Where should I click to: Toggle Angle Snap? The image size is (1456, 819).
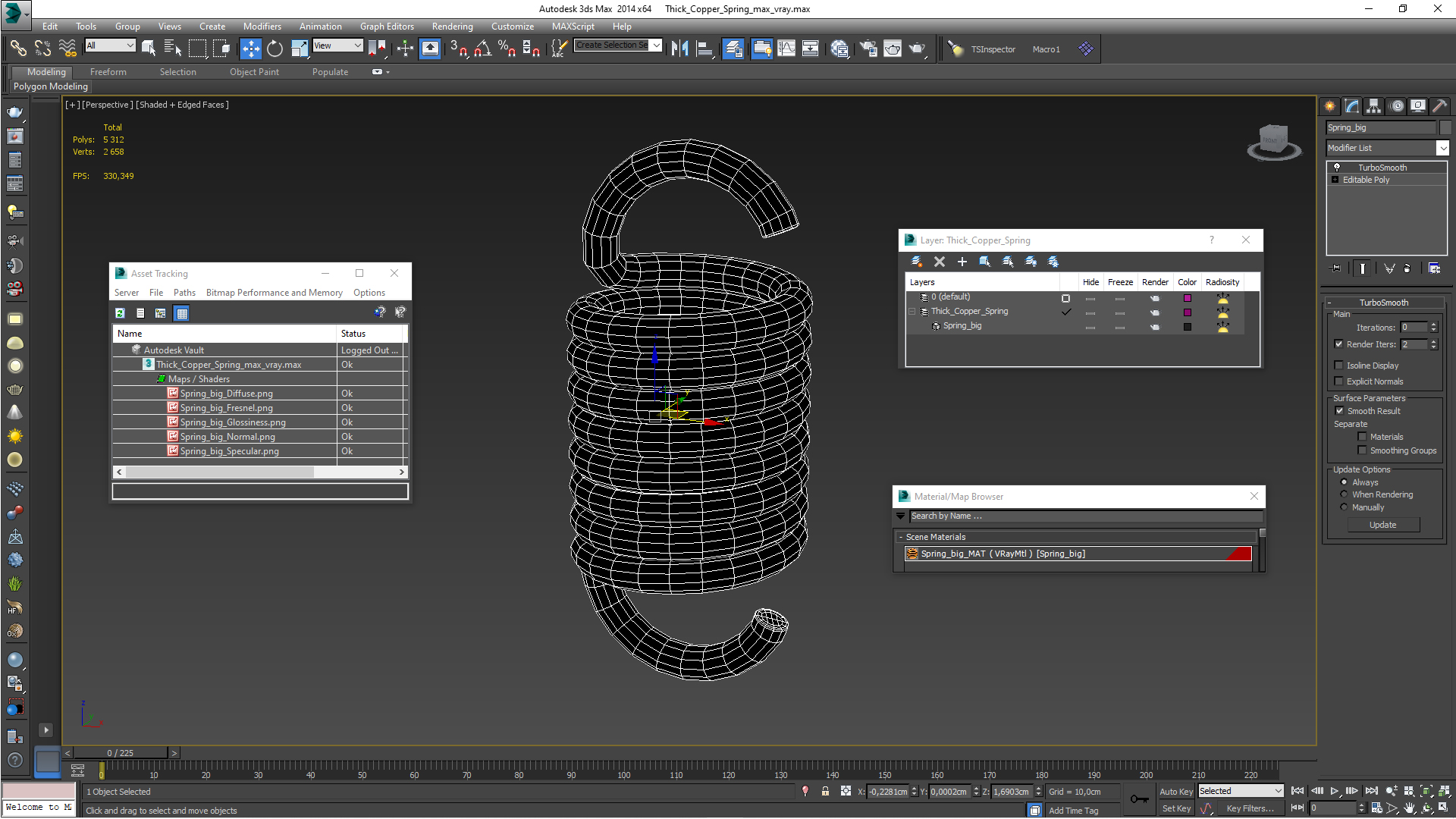click(483, 49)
